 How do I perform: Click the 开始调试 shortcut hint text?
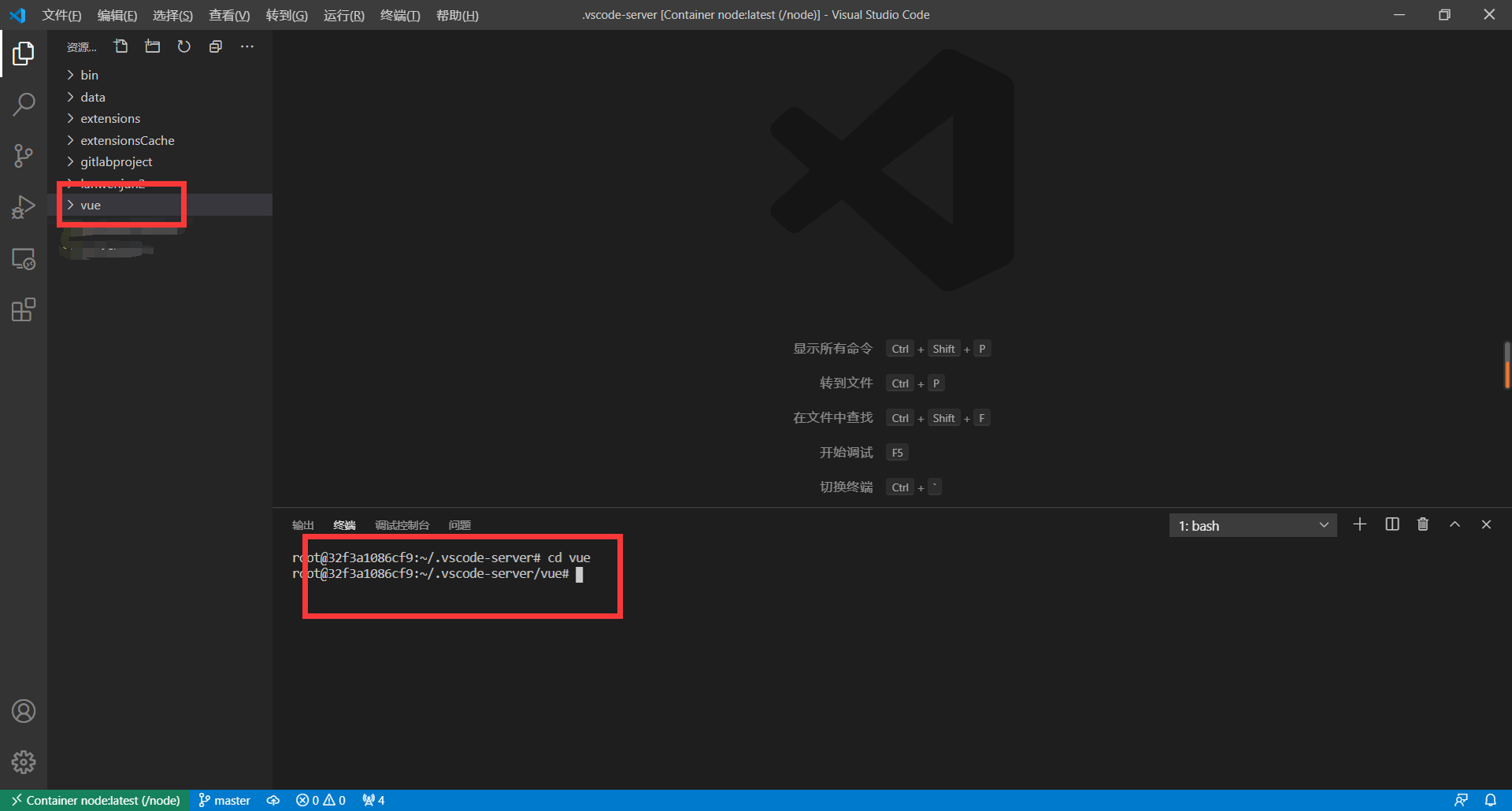846,452
